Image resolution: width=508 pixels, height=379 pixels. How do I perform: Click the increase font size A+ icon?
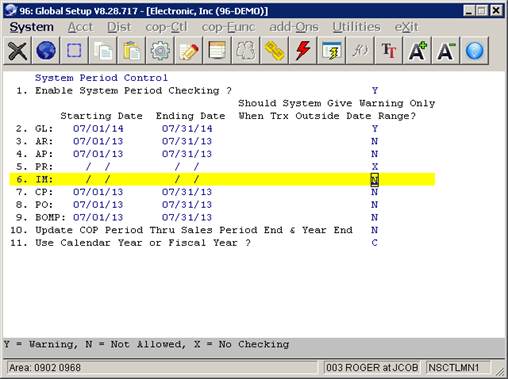click(x=417, y=51)
